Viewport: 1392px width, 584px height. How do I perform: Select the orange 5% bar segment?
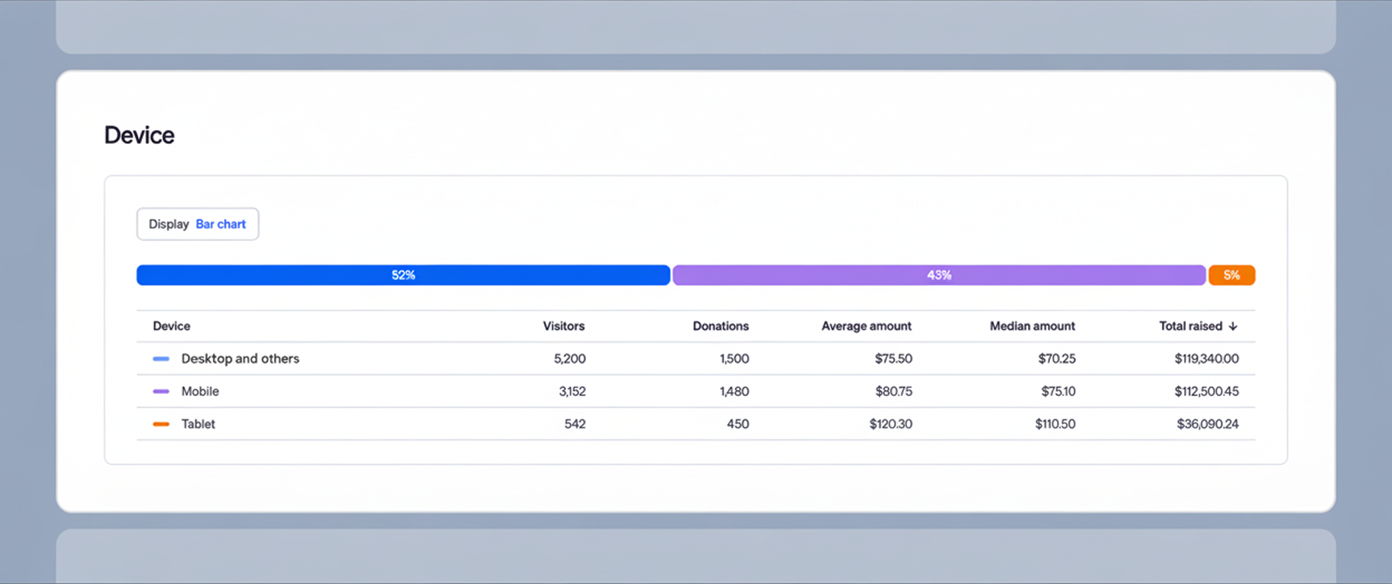click(1232, 274)
